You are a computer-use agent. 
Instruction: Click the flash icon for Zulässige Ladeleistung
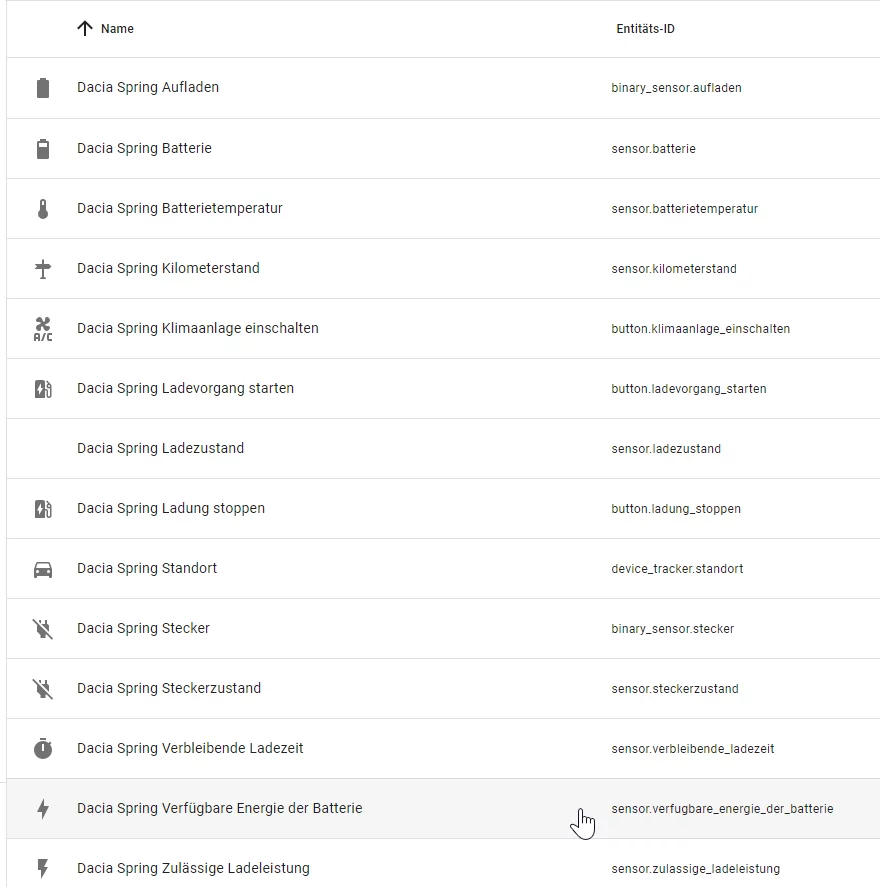tap(43, 869)
